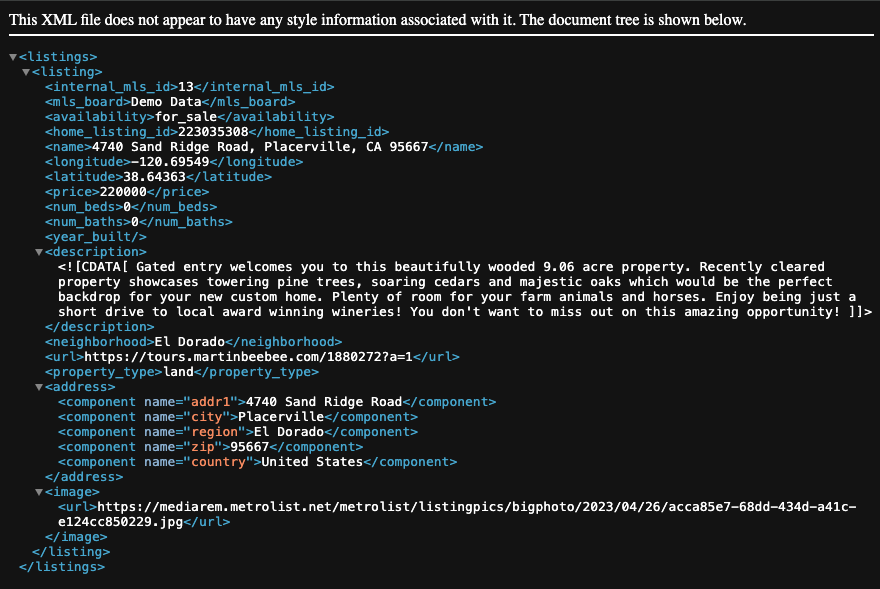Collapse the image element triangle
This screenshot has width=880, height=589.
click(x=39, y=492)
